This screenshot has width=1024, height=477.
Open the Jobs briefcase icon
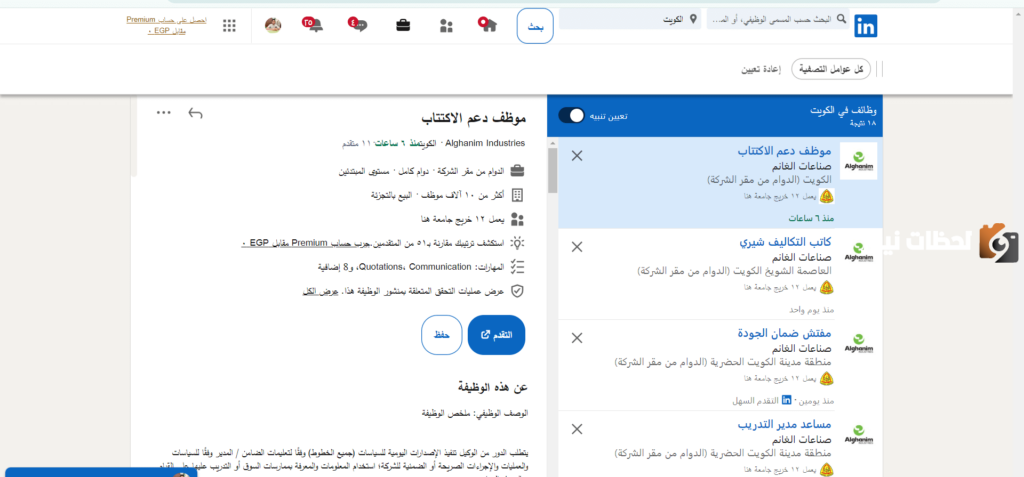tap(403, 25)
